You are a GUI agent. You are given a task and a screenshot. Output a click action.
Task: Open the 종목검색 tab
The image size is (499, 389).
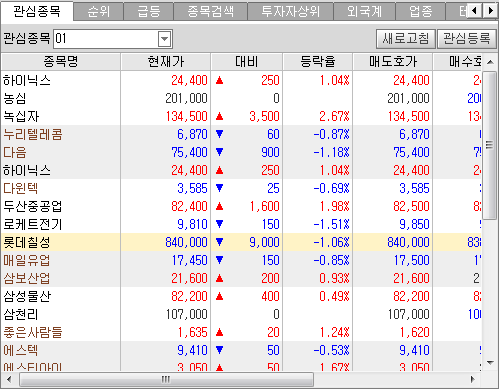(210, 12)
